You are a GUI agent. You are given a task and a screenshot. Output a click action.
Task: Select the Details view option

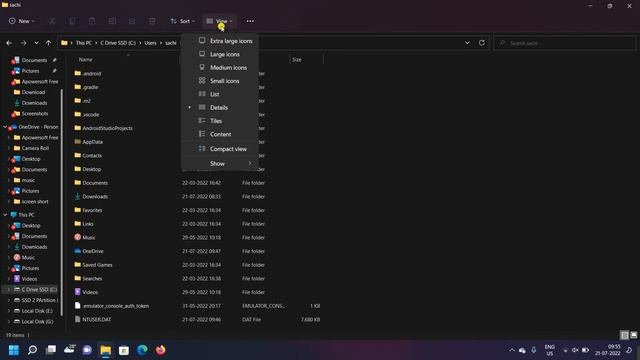point(220,108)
